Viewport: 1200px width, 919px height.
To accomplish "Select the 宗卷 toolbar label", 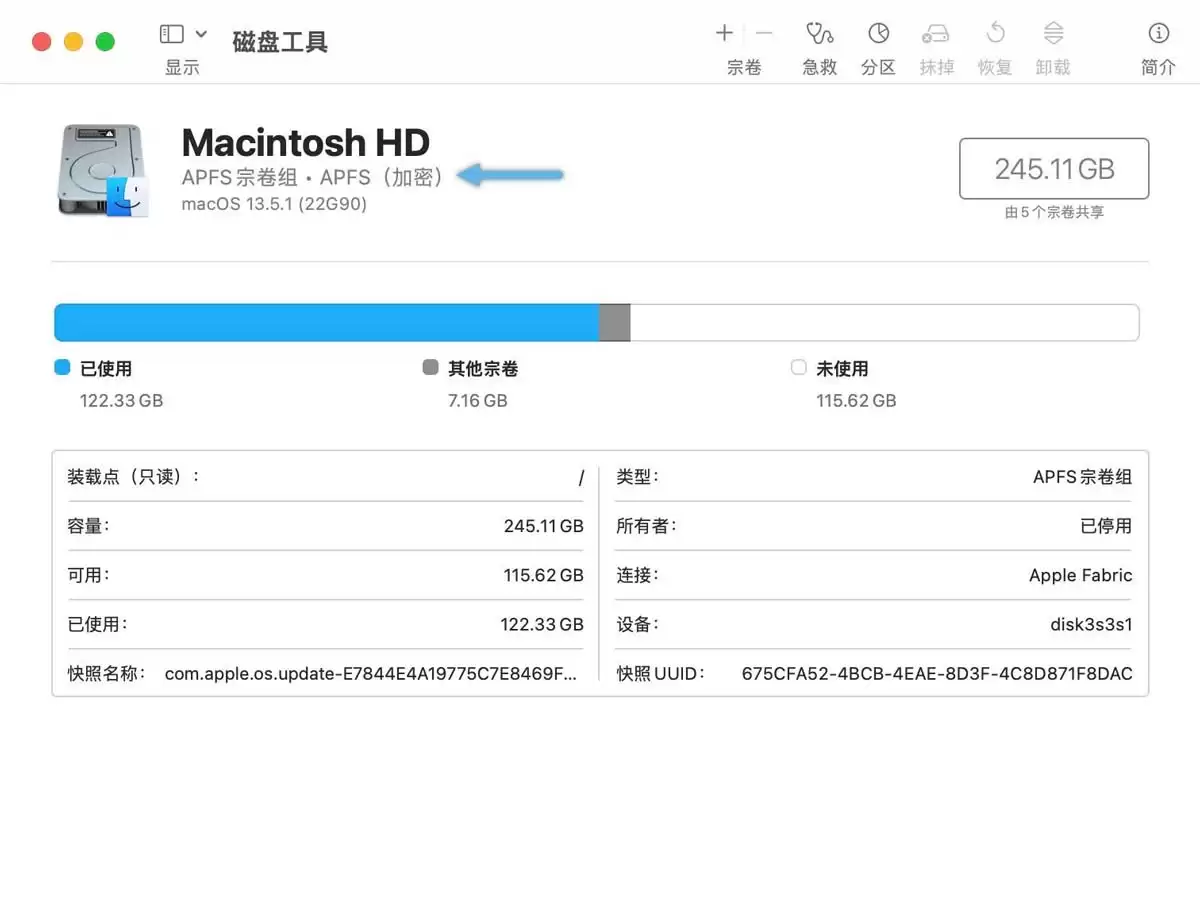I will [743, 67].
